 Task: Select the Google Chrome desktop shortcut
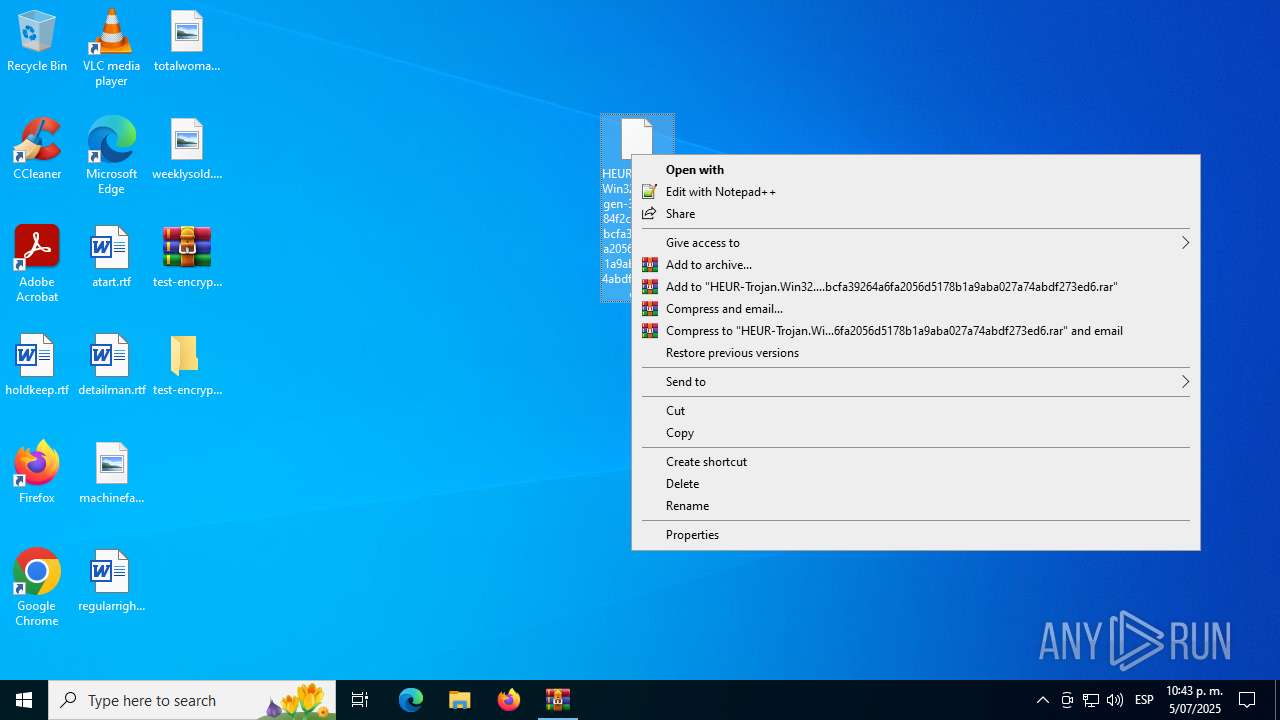point(37,588)
